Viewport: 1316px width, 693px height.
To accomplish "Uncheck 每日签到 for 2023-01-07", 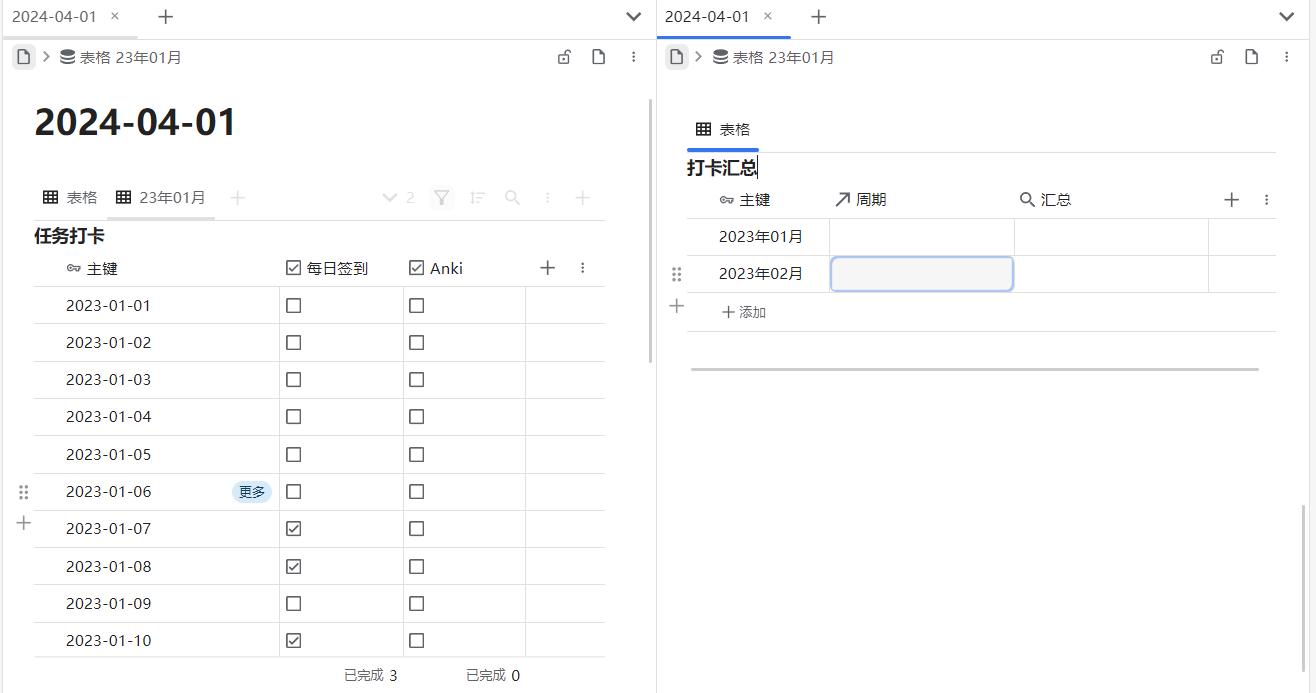I will pos(293,529).
